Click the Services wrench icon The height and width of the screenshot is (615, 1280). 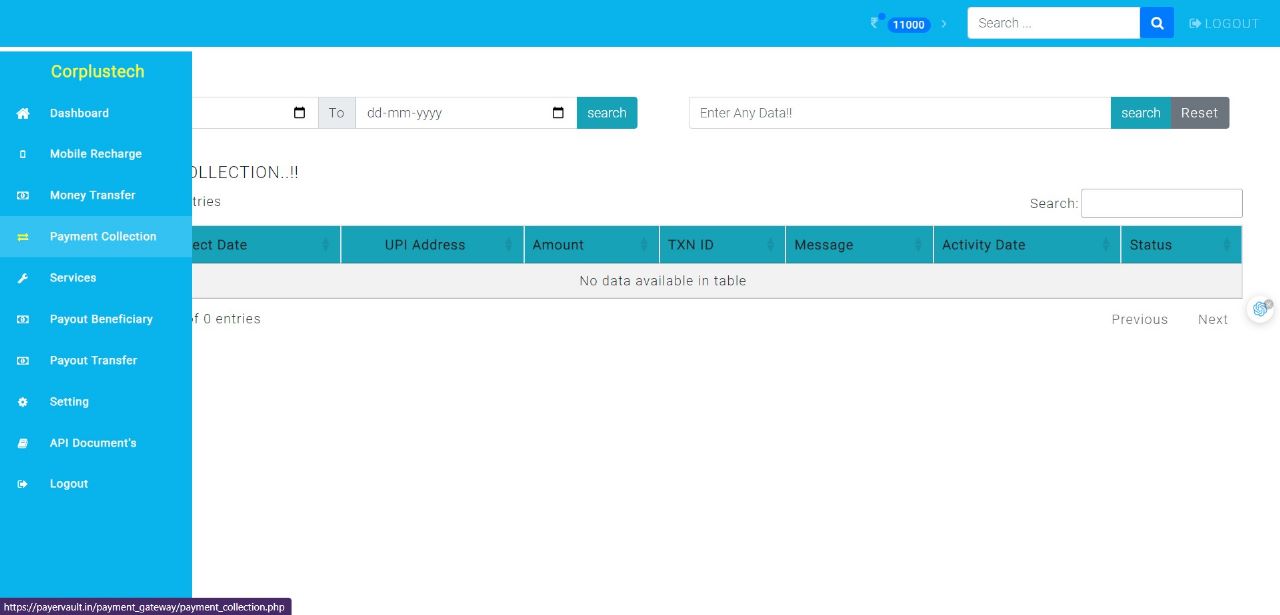tap(23, 278)
